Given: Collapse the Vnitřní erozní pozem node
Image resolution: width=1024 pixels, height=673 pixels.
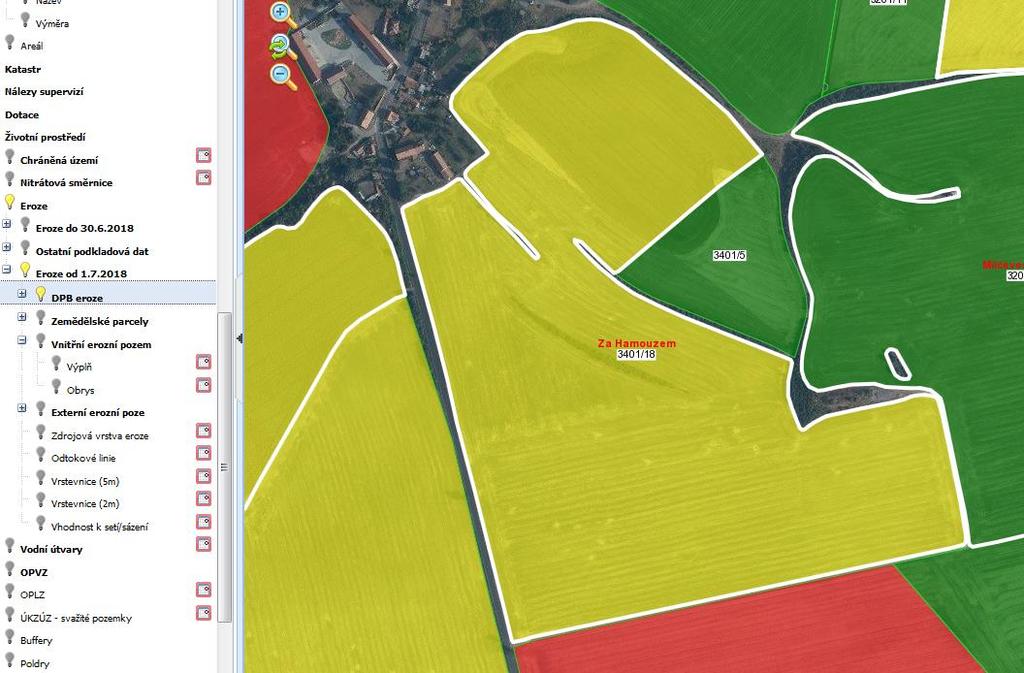Looking at the screenshot, I should [22, 340].
